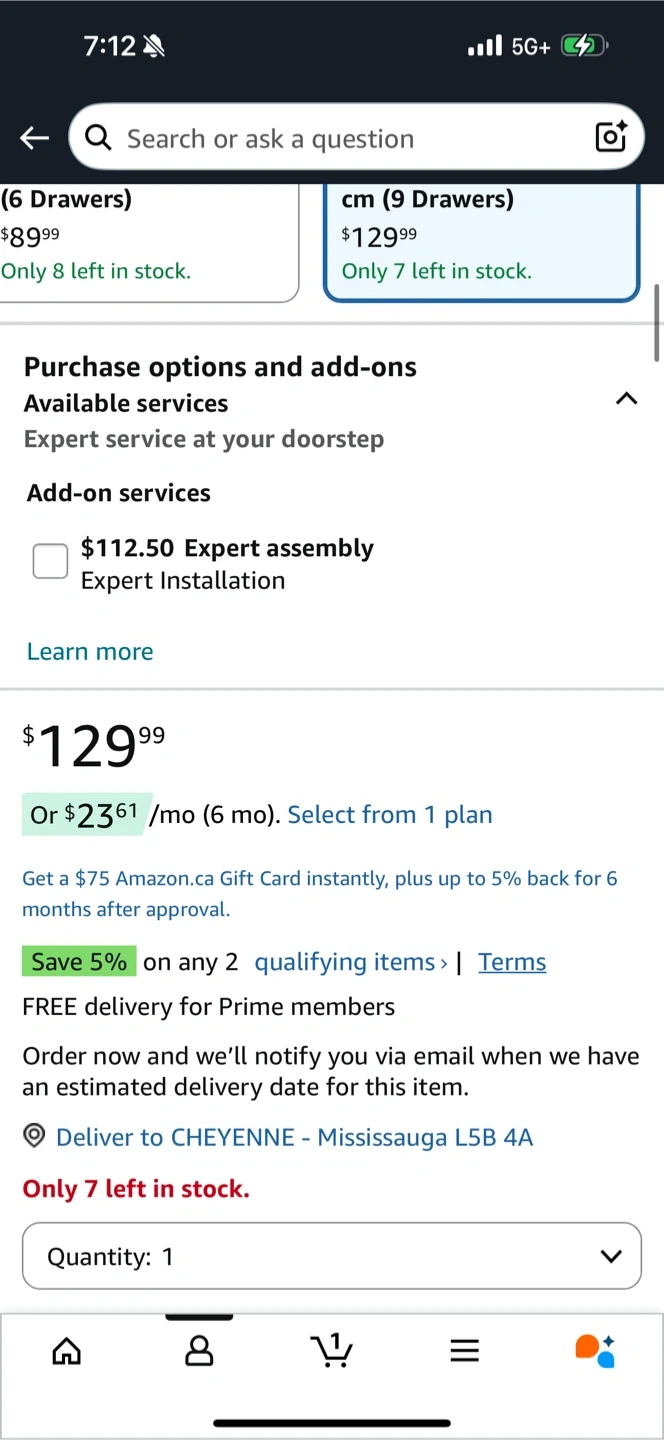Image resolution: width=664 pixels, height=1440 pixels.
Task: Select the 9 Drawers size option
Action: click(481, 240)
